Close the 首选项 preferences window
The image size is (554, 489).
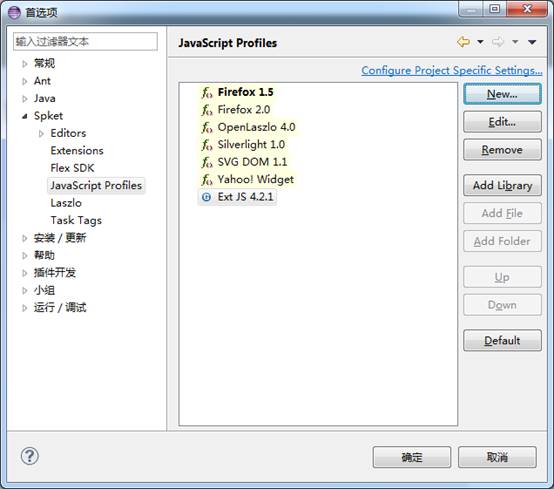pyautogui.click(x=527, y=8)
